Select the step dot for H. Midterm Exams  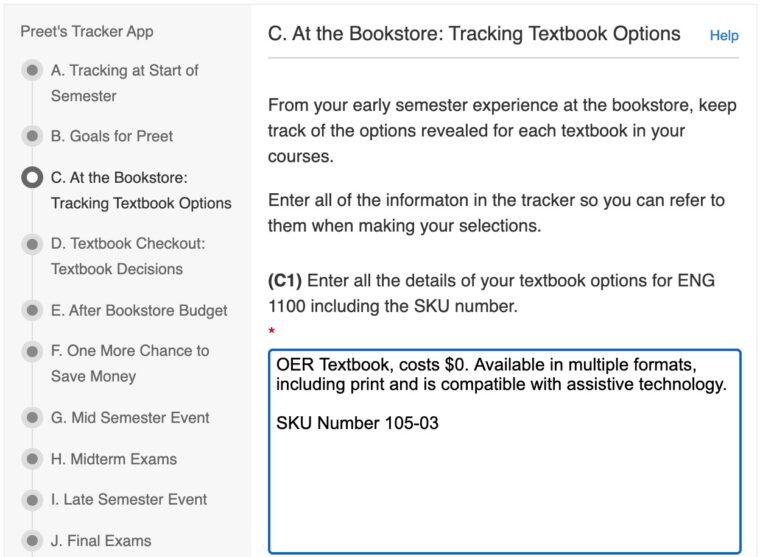33,459
